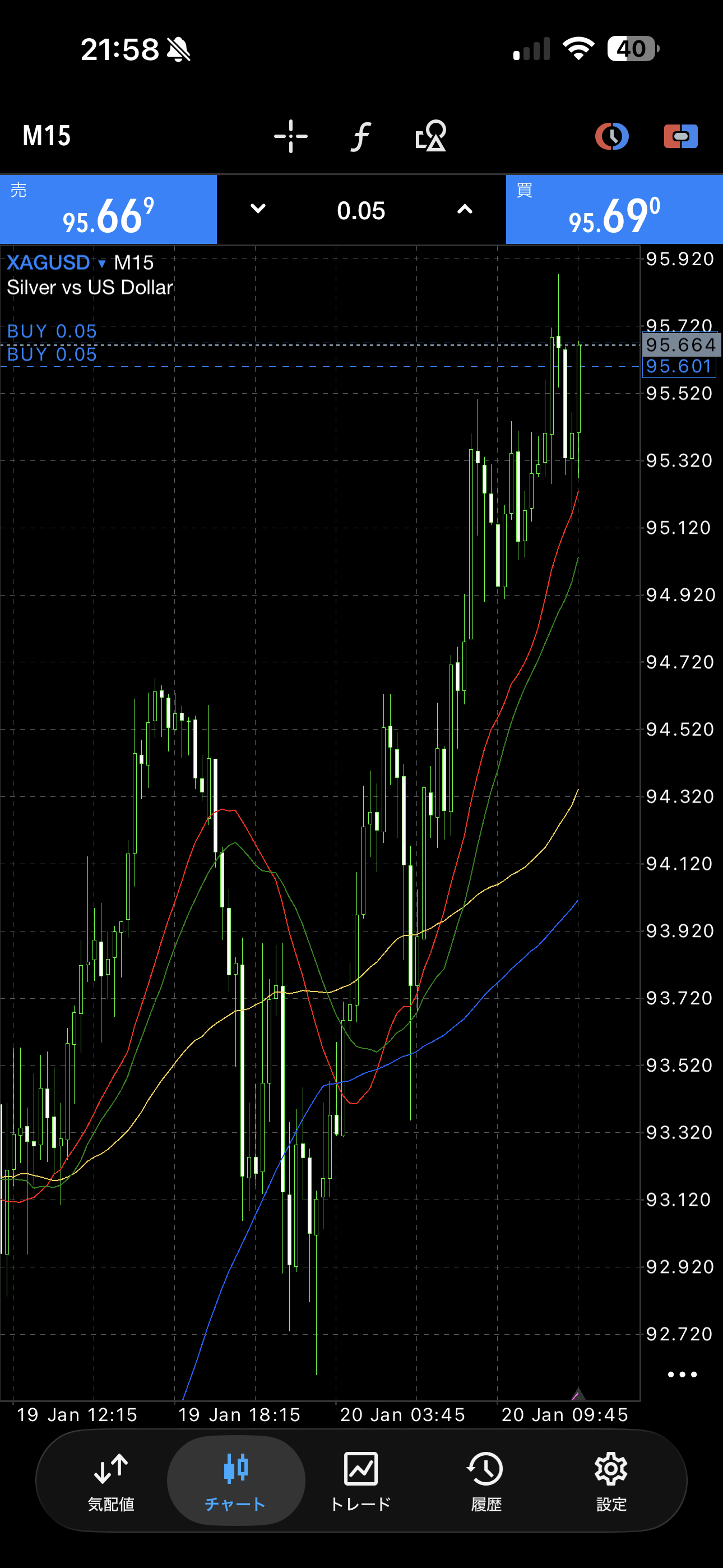
Task: Increase lot size with up chevron
Action: pyautogui.click(x=465, y=209)
